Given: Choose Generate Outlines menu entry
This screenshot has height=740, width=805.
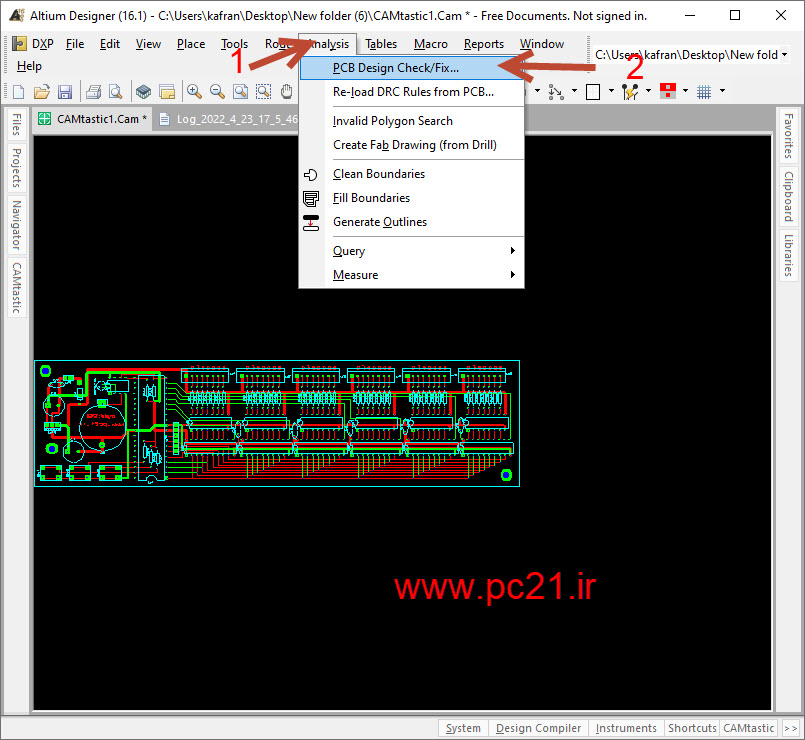Looking at the screenshot, I should tap(411, 222).
